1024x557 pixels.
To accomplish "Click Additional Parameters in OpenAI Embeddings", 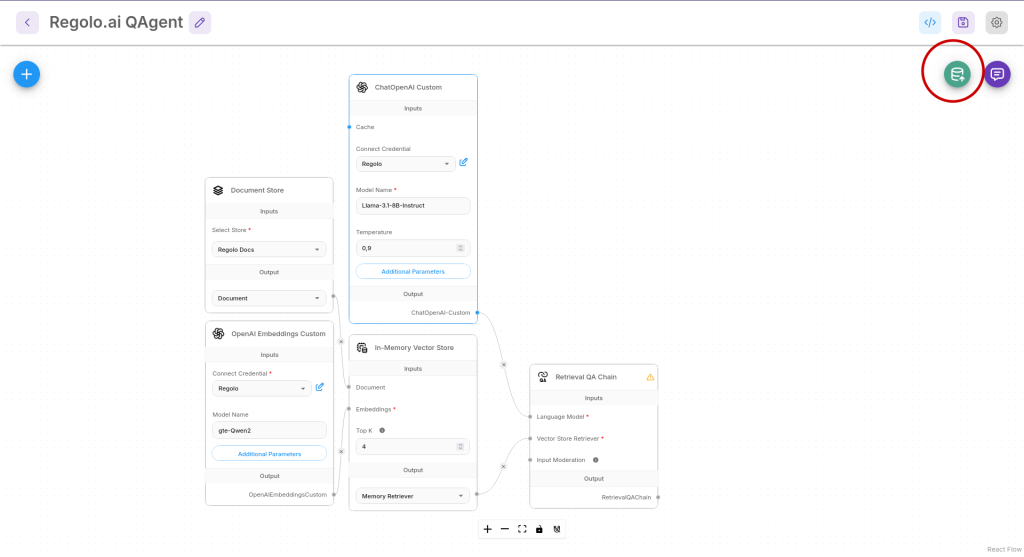I will 269,454.
